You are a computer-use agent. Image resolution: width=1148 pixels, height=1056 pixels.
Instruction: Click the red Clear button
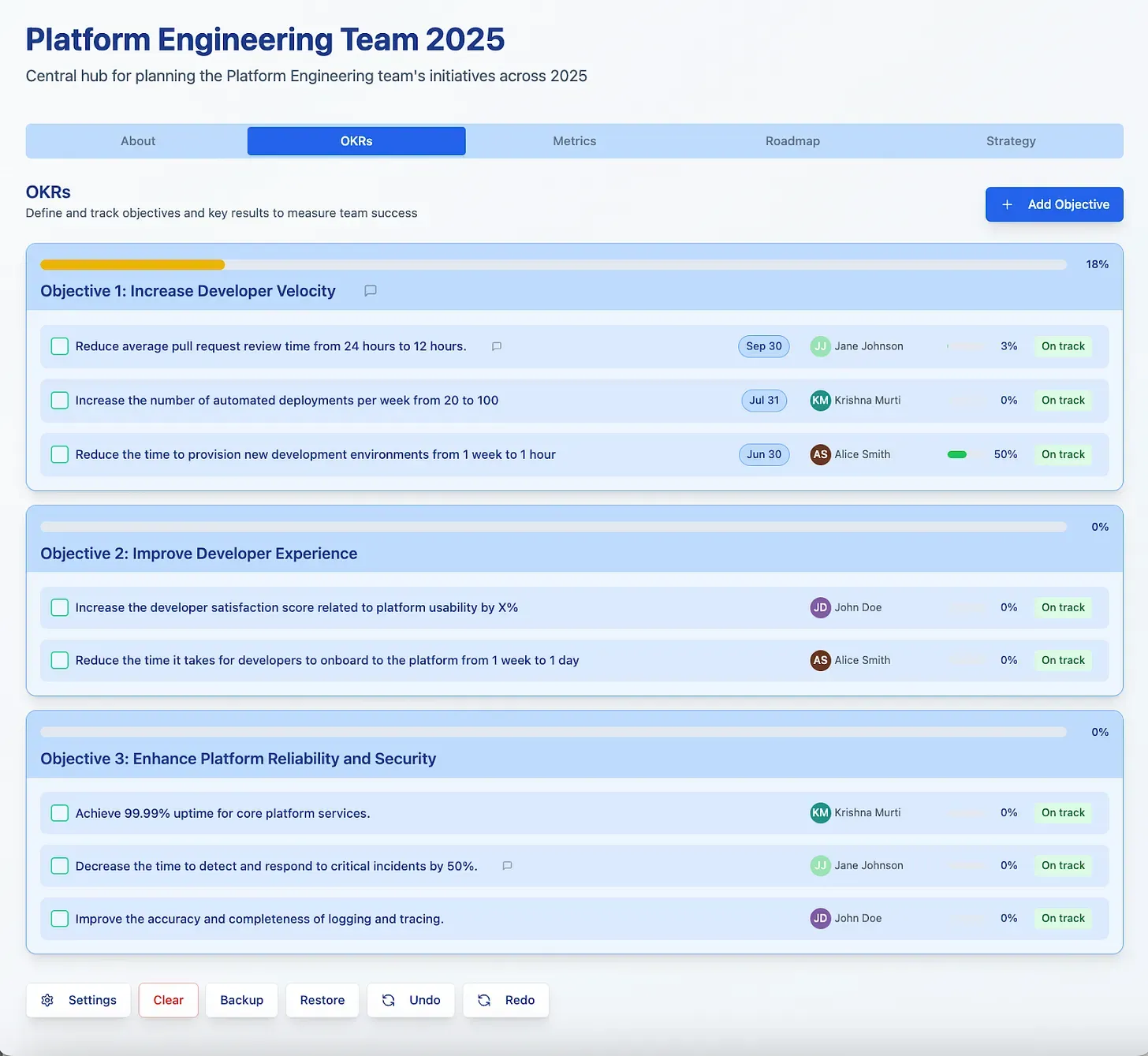(168, 1000)
